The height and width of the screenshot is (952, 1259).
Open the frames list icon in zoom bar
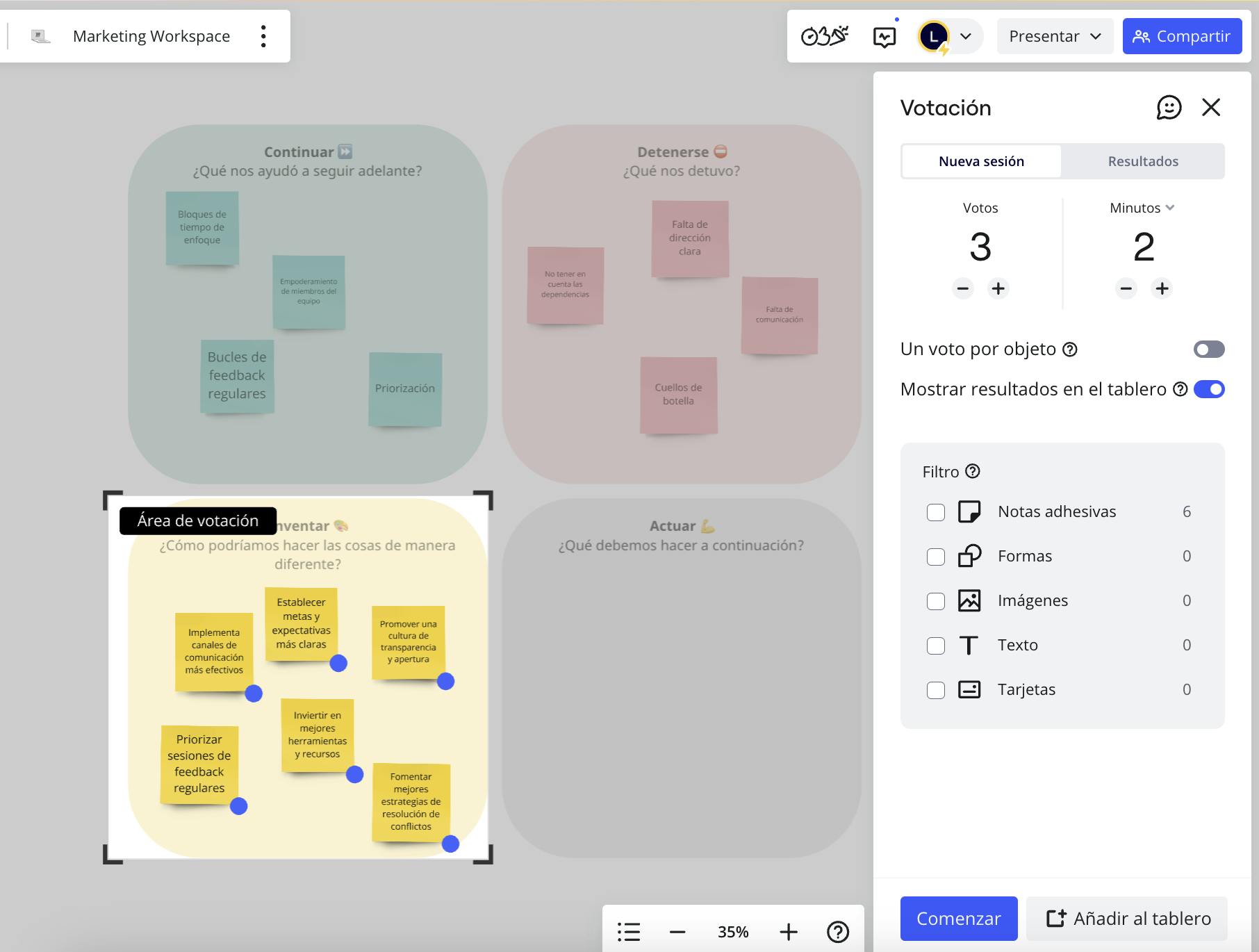coord(629,932)
